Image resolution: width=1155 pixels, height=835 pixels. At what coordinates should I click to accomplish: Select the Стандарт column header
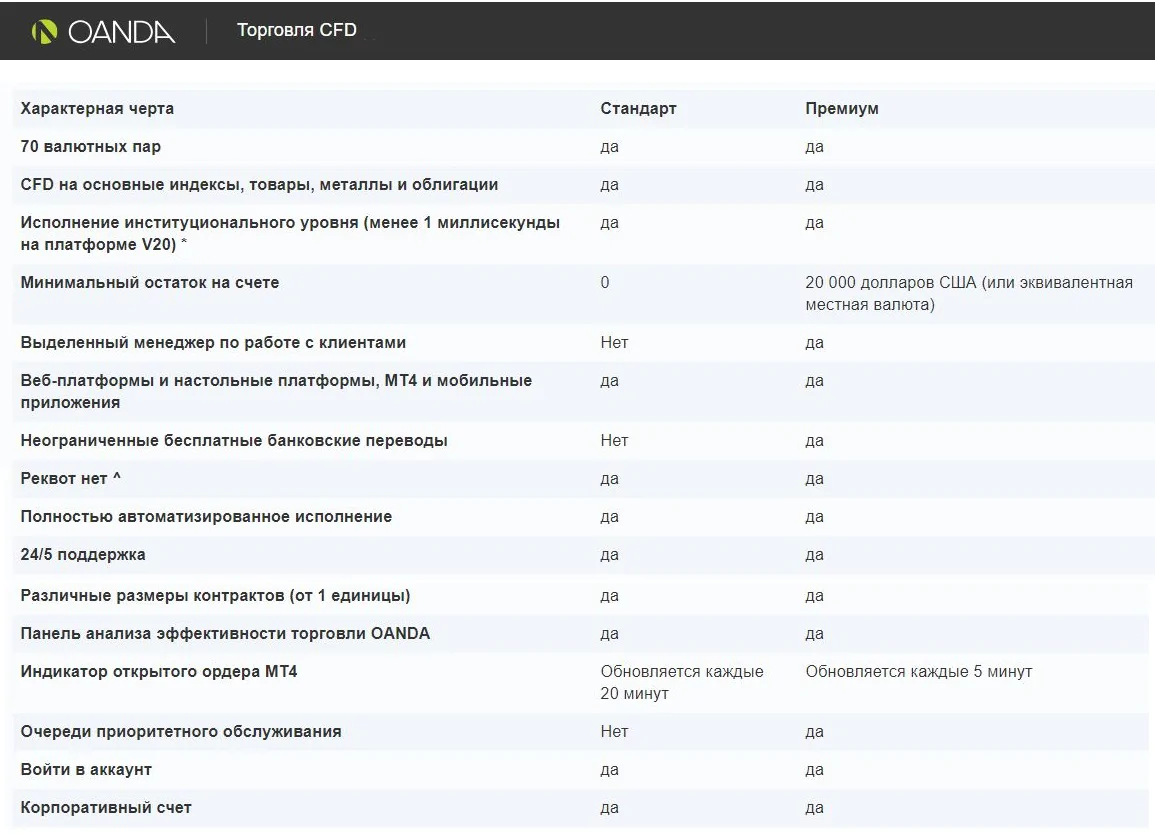pyautogui.click(x=638, y=108)
